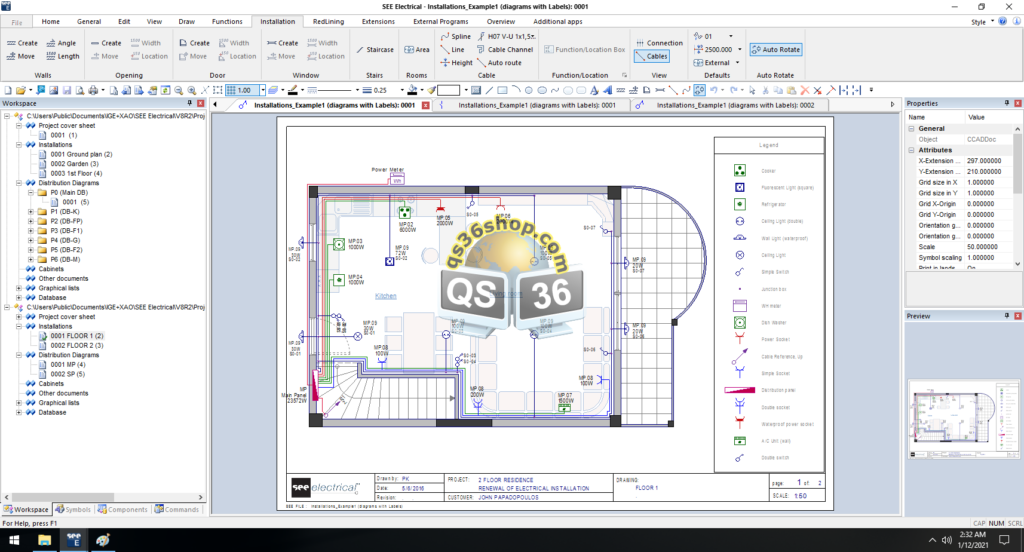Click the Save diskette toolbar icon
1024x552 pixels.
(x=67, y=90)
